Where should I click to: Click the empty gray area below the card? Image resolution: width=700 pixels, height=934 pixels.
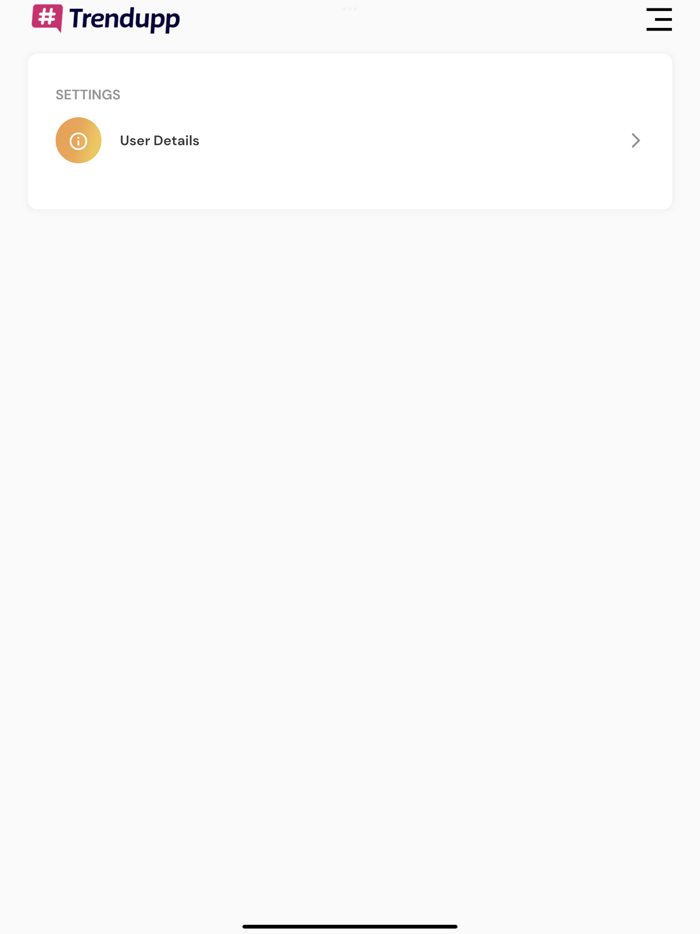click(x=350, y=536)
